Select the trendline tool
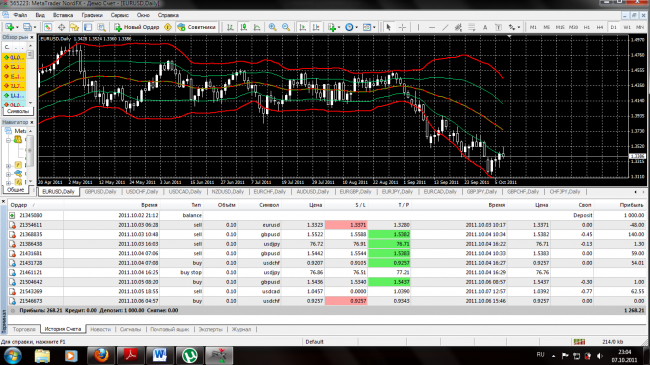 tap(445, 27)
